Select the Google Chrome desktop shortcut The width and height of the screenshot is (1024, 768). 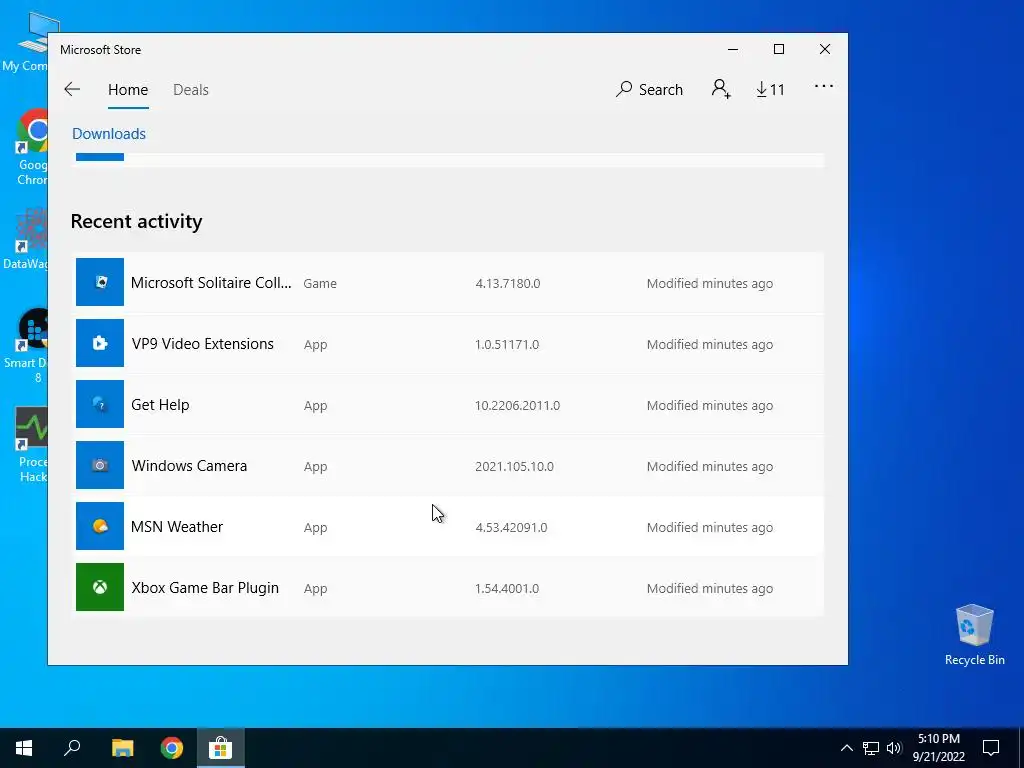coord(32,148)
